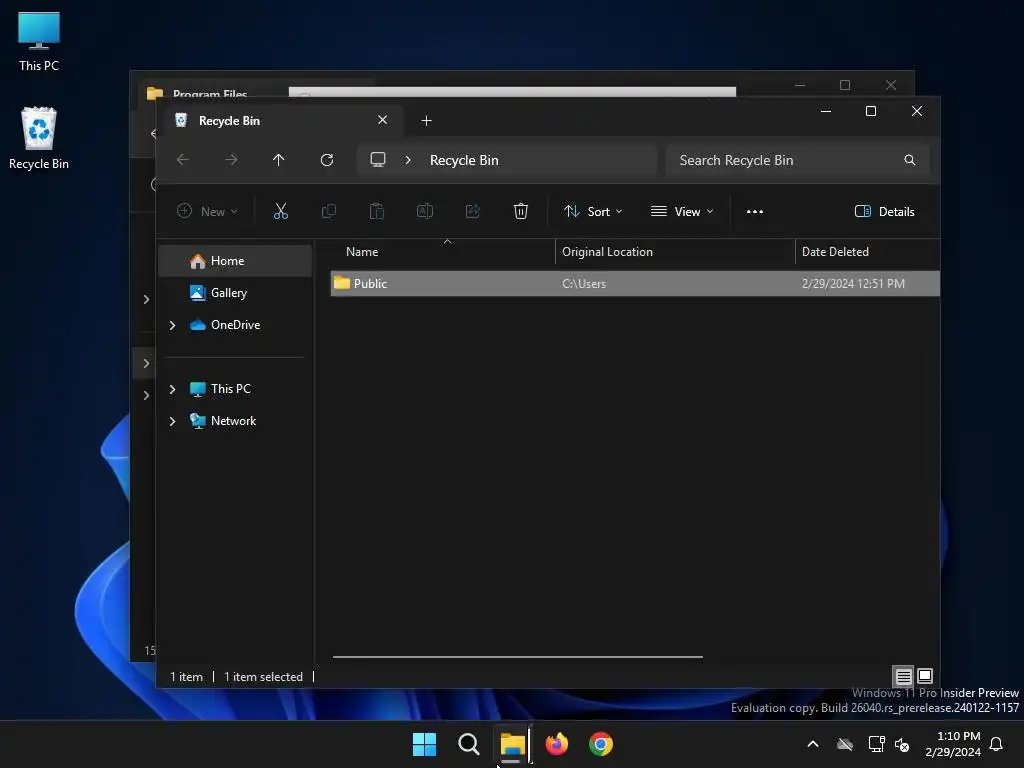Click File Explorer in the taskbar
This screenshot has height=768, width=1024.
point(513,744)
